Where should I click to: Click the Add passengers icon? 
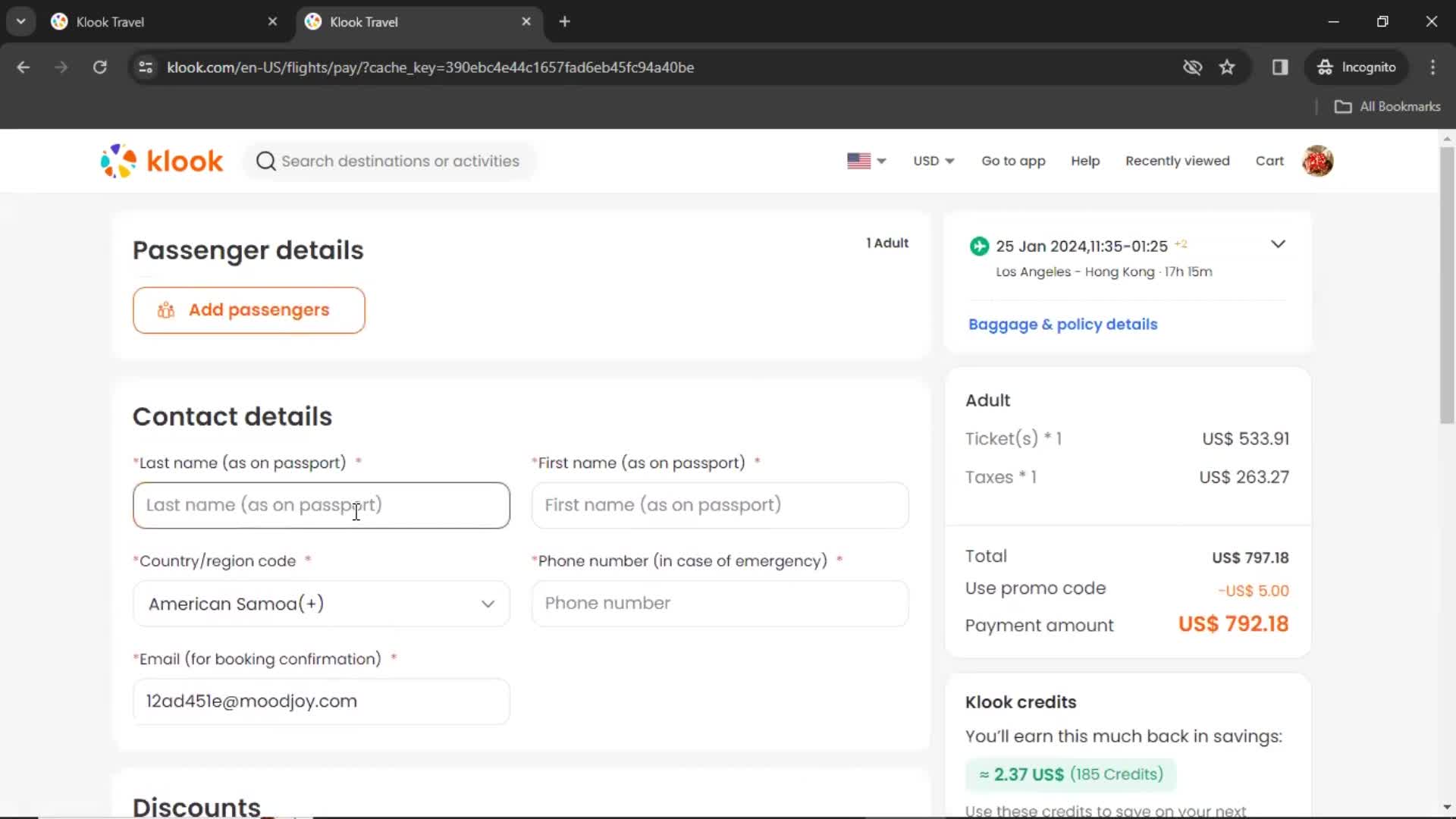click(167, 309)
